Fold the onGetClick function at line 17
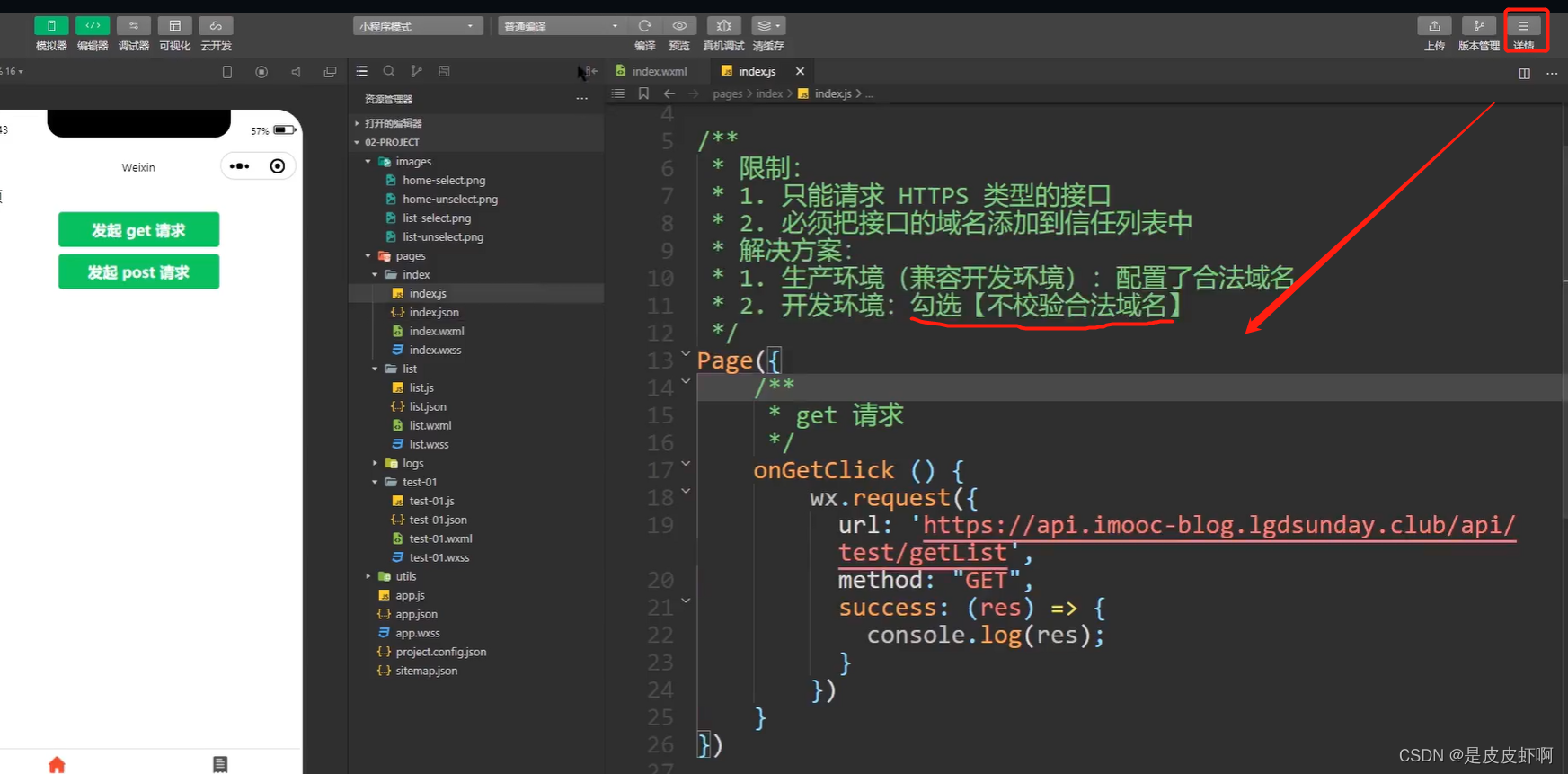The image size is (1568, 774). (x=686, y=464)
